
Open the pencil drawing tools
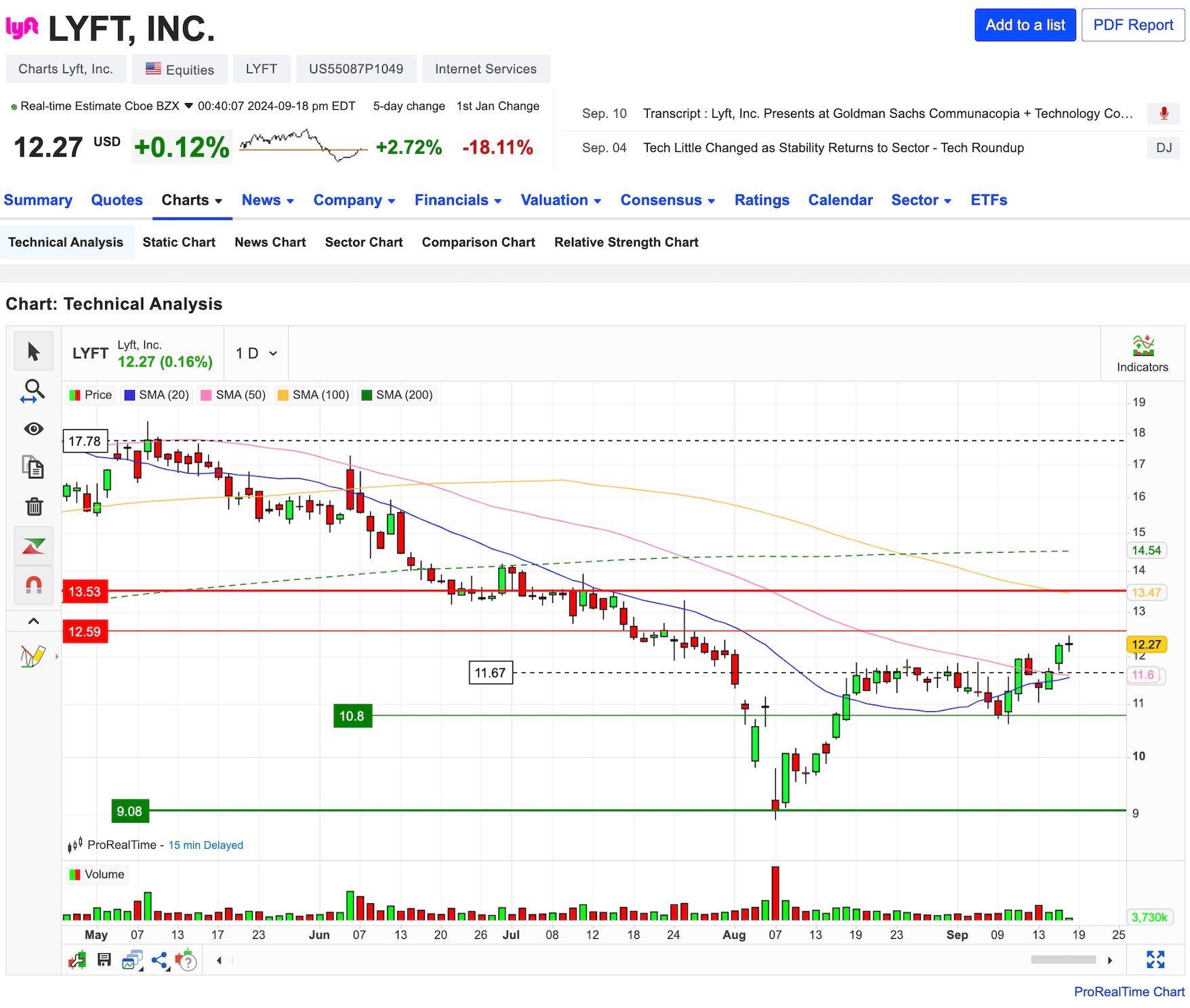click(x=33, y=656)
